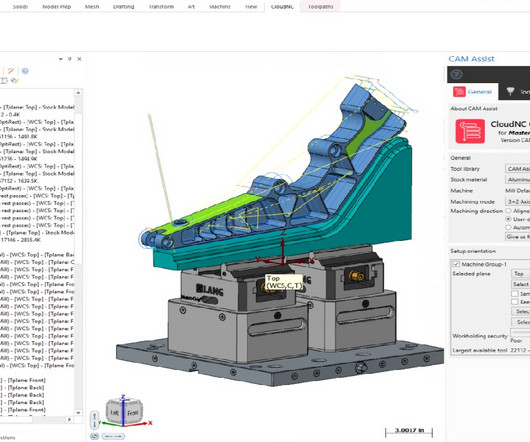
Task: Click the Workholding security slider
Action: click(x=520, y=332)
